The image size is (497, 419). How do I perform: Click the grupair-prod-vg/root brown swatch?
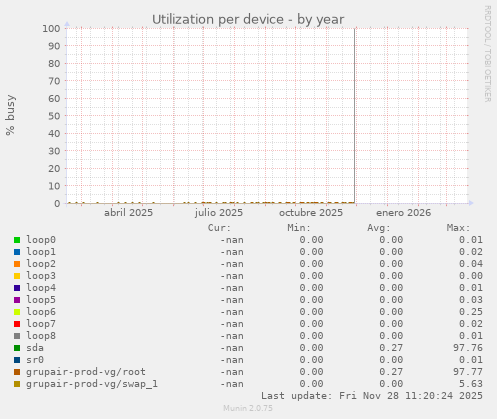[17, 372]
